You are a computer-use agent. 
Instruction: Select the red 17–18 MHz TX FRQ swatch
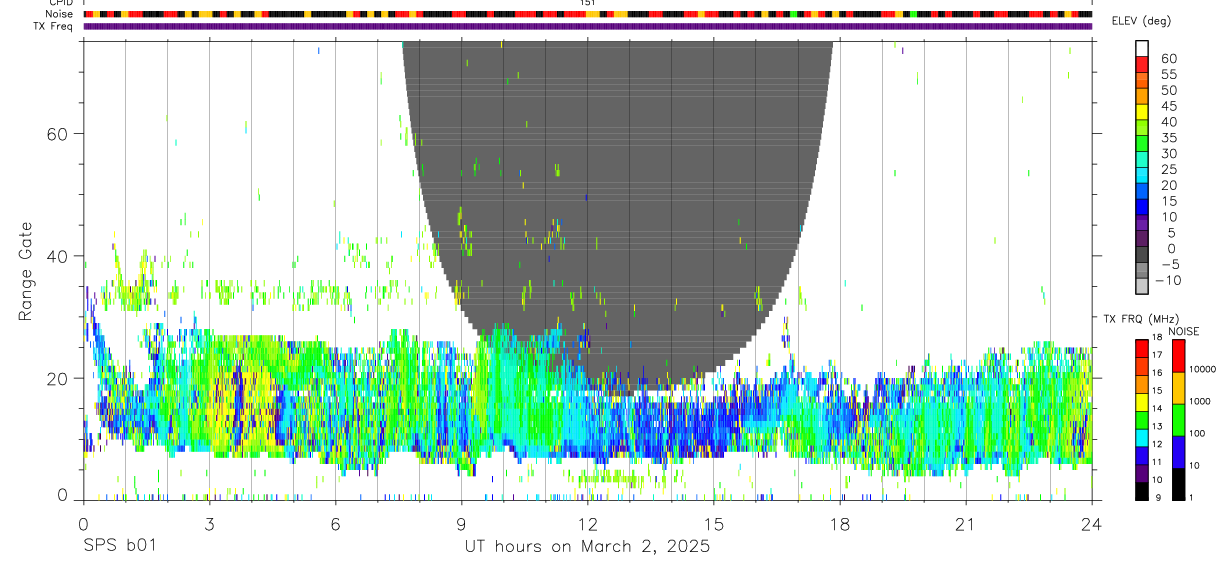pos(1142,348)
